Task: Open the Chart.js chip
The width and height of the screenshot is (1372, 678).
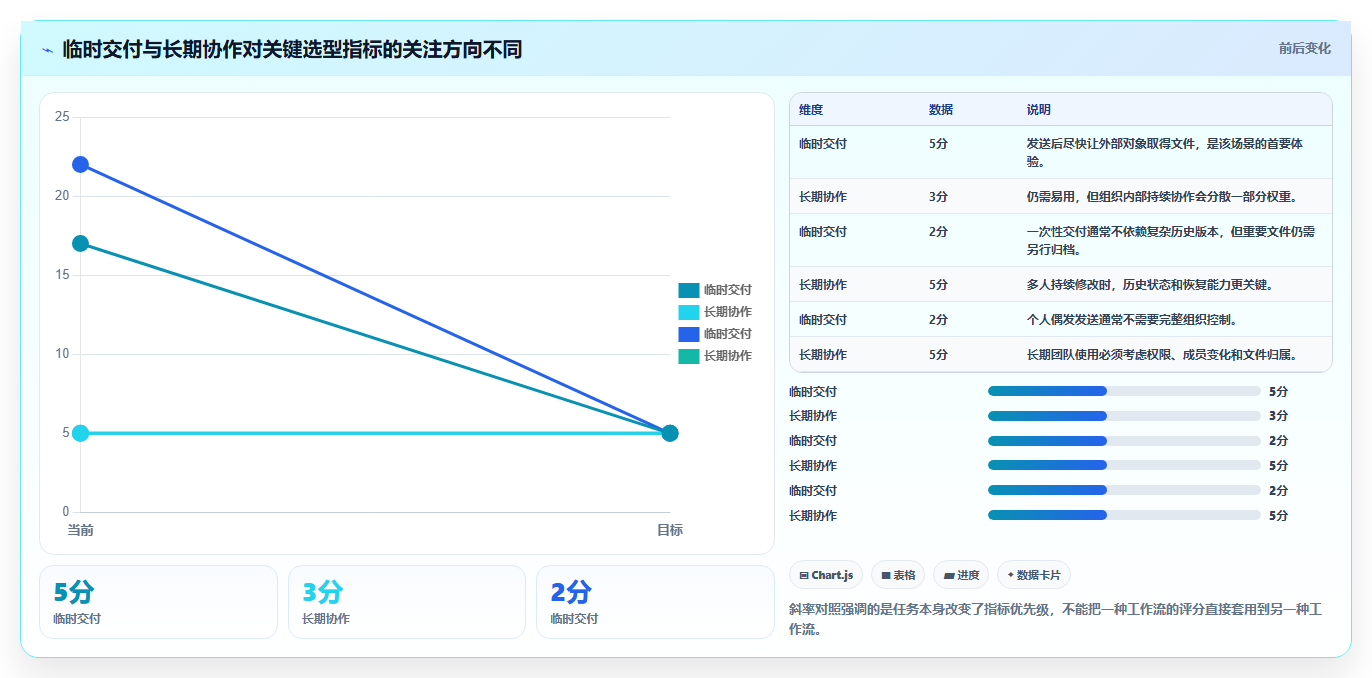Action: tap(826, 575)
